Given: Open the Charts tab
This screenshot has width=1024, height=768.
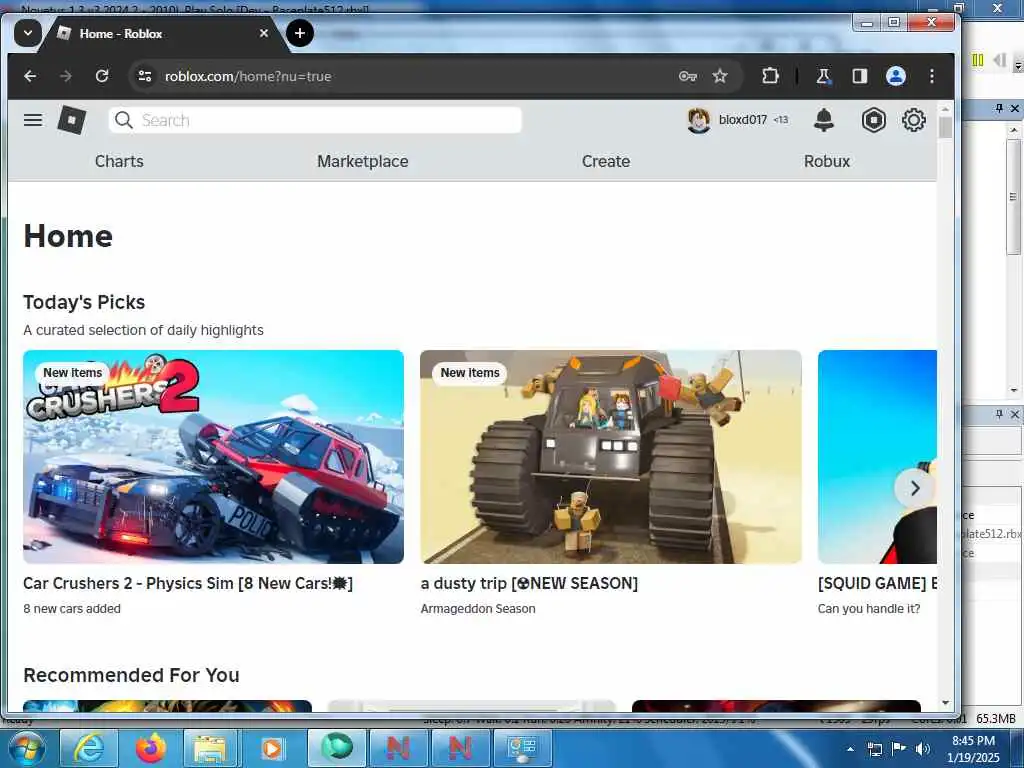Looking at the screenshot, I should 119,161.
